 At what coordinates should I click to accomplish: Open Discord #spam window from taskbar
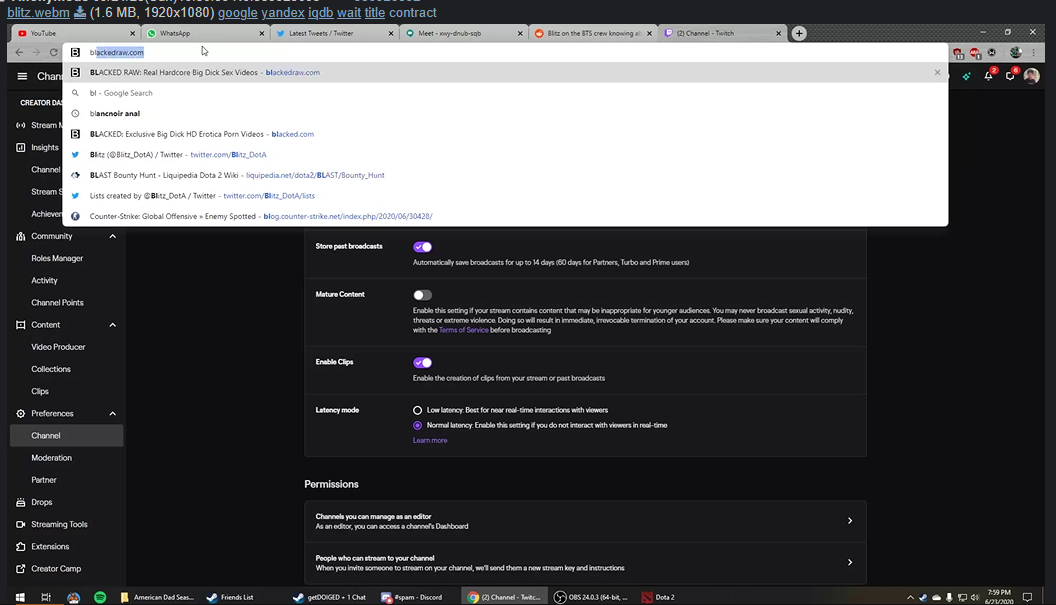point(412,598)
